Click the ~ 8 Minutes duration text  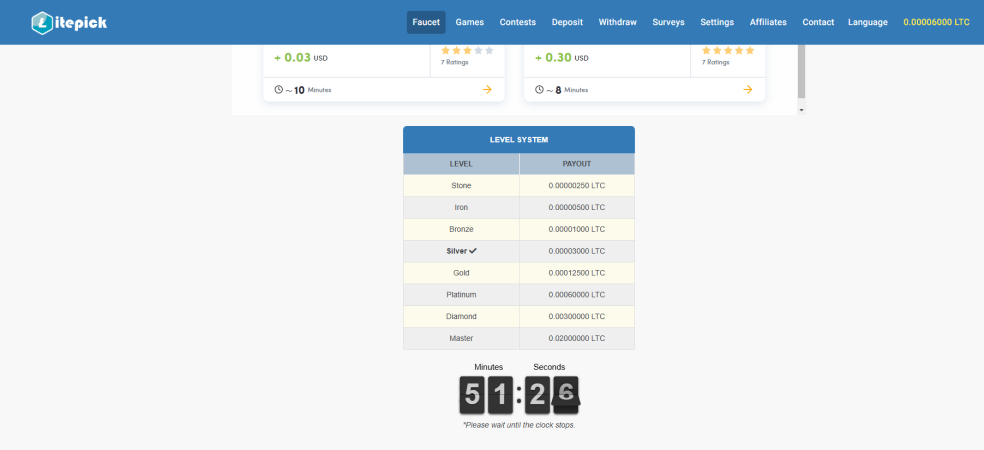567,90
